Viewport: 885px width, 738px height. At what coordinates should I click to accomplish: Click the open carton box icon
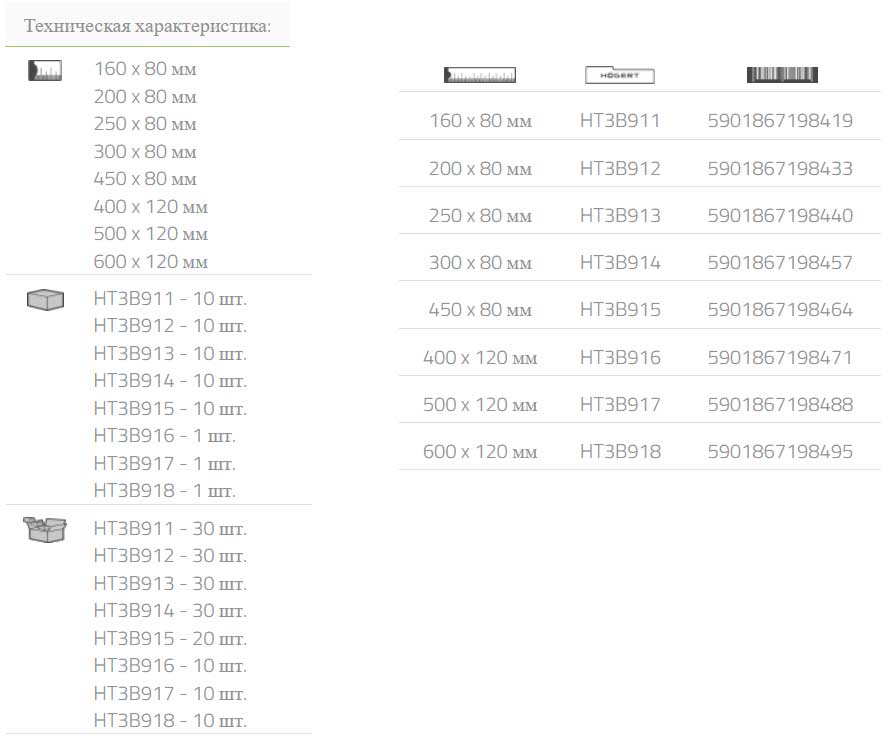point(45,528)
